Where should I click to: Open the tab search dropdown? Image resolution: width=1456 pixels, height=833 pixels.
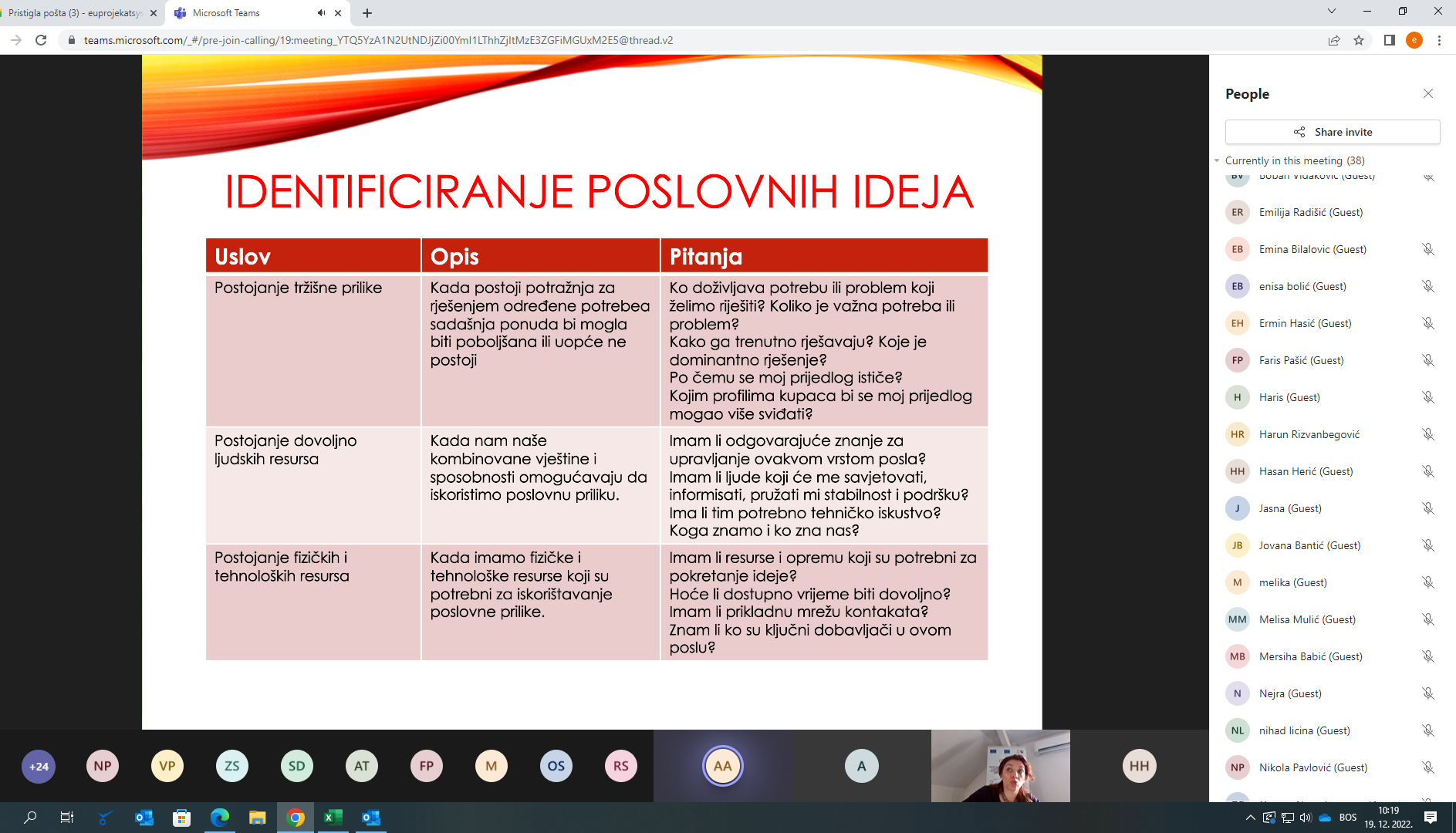1331,12
